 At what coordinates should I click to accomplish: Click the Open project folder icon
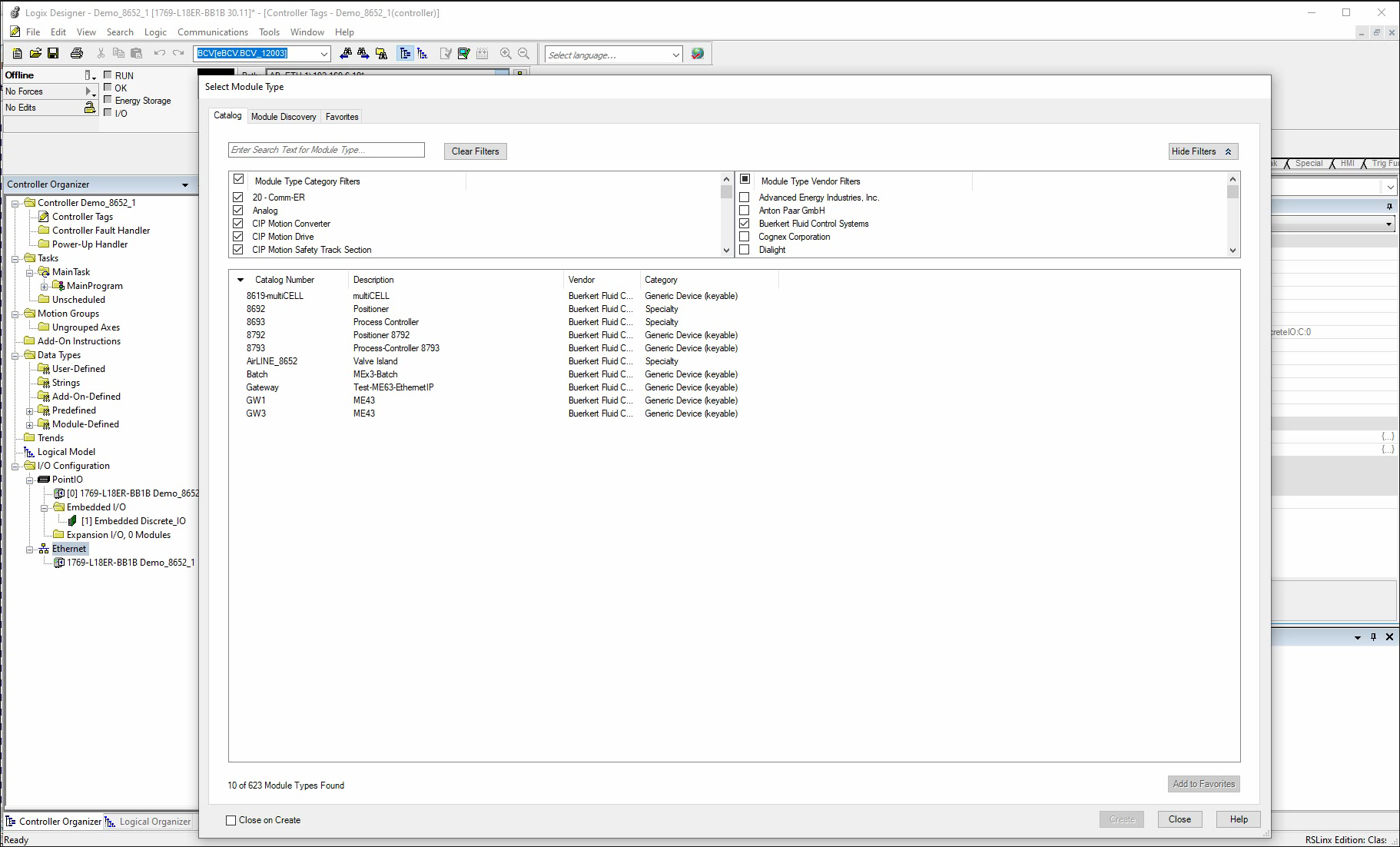pyautogui.click(x=35, y=53)
